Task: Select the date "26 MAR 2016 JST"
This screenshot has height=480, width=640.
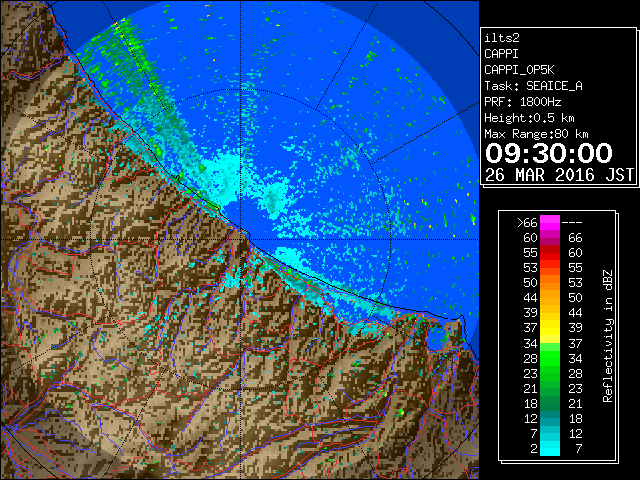Action: pyautogui.click(x=560, y=175)
